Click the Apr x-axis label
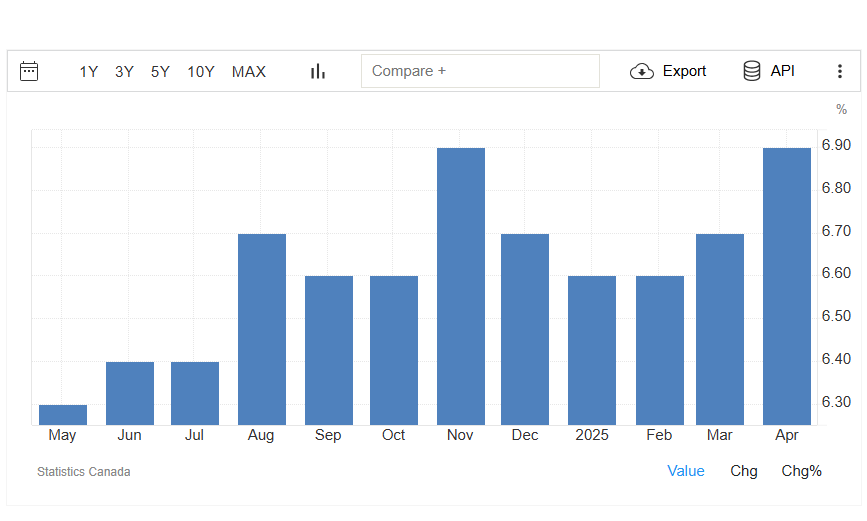867x521 pixels. click(787, 435)
